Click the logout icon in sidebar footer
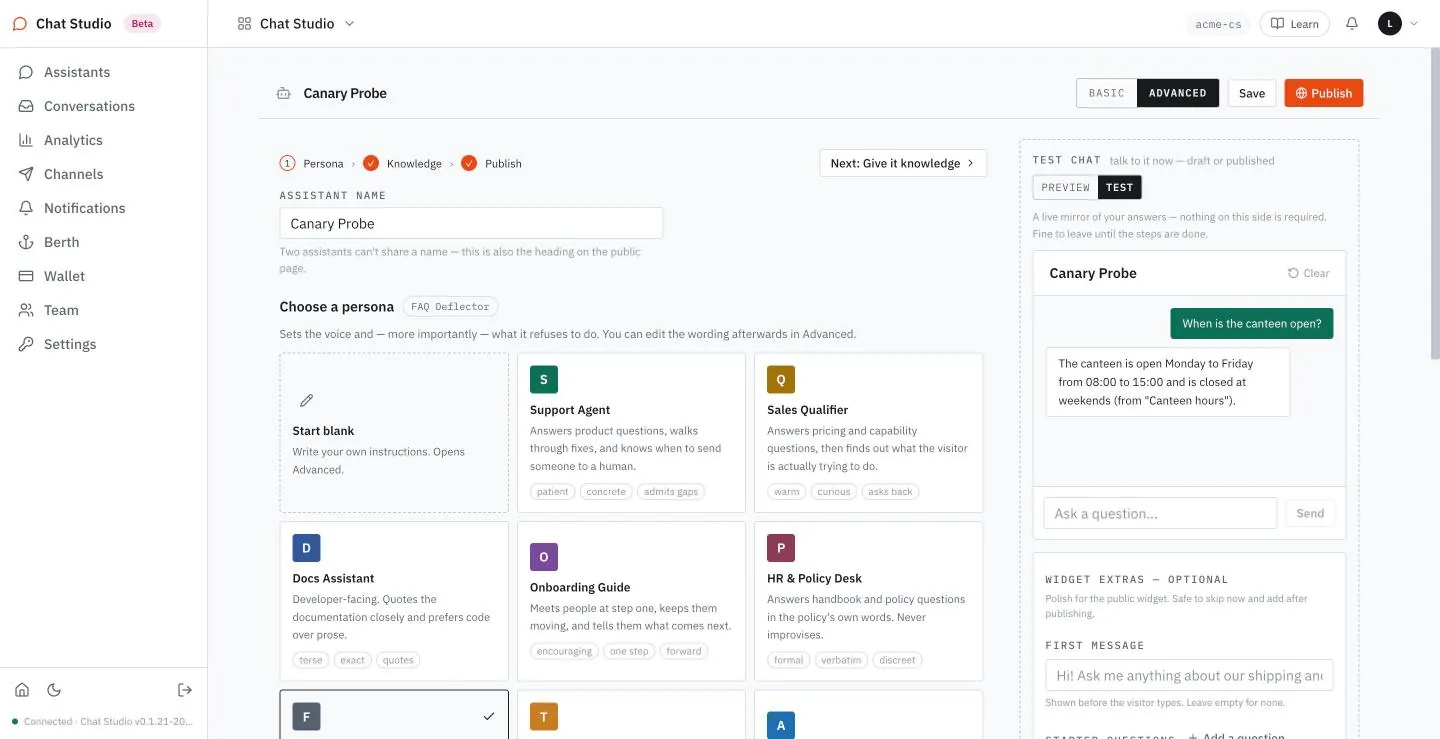This screenshot has height=739, width=1440. click(185, 690)
